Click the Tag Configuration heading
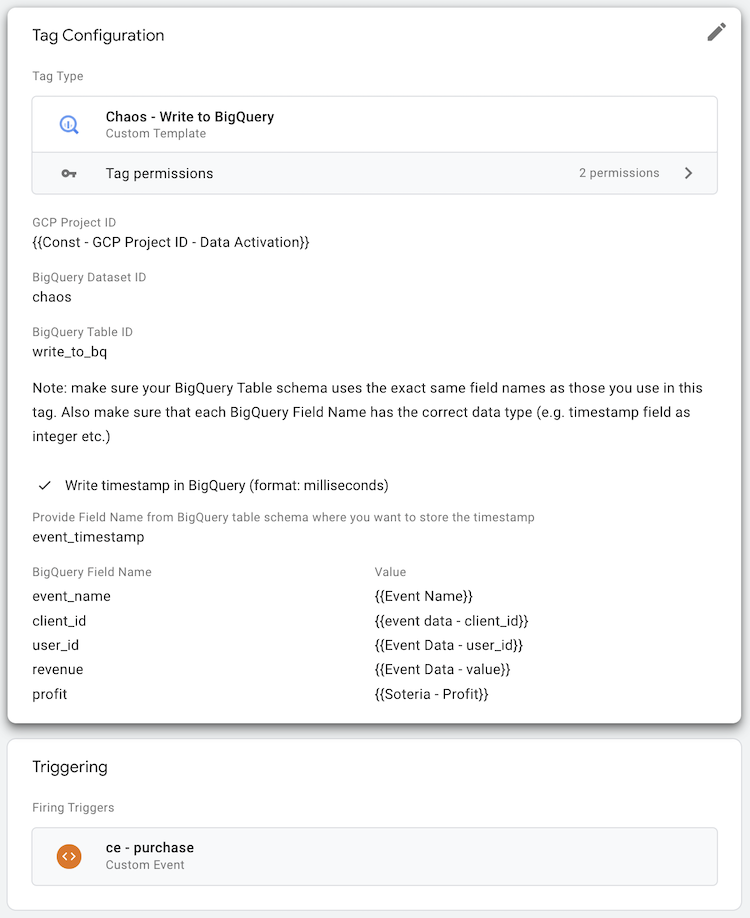This screenshot has height=918, width=750. (x=98, y=35)
